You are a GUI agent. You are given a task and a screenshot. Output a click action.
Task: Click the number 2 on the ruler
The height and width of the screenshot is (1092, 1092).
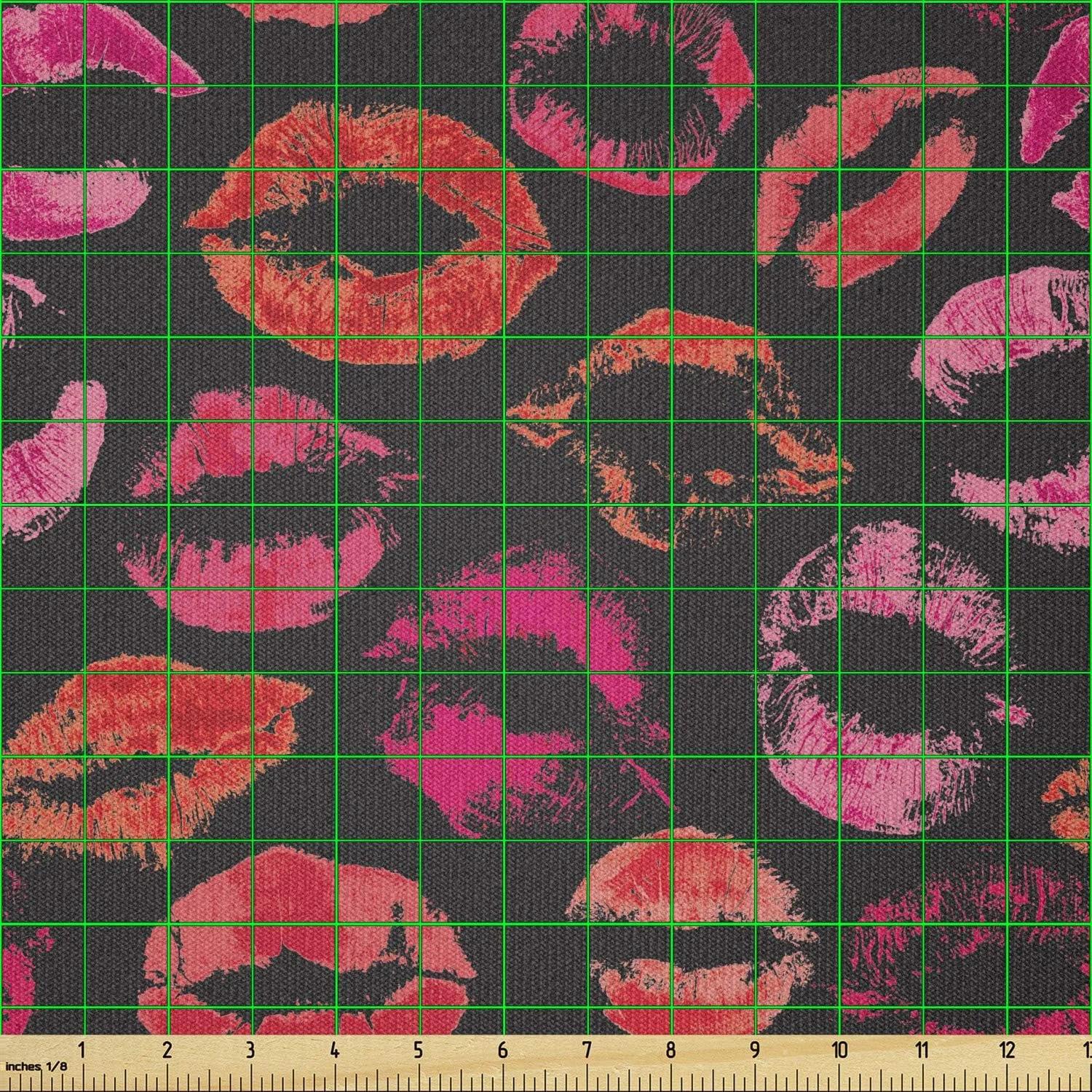click(x=167, y=1051)
